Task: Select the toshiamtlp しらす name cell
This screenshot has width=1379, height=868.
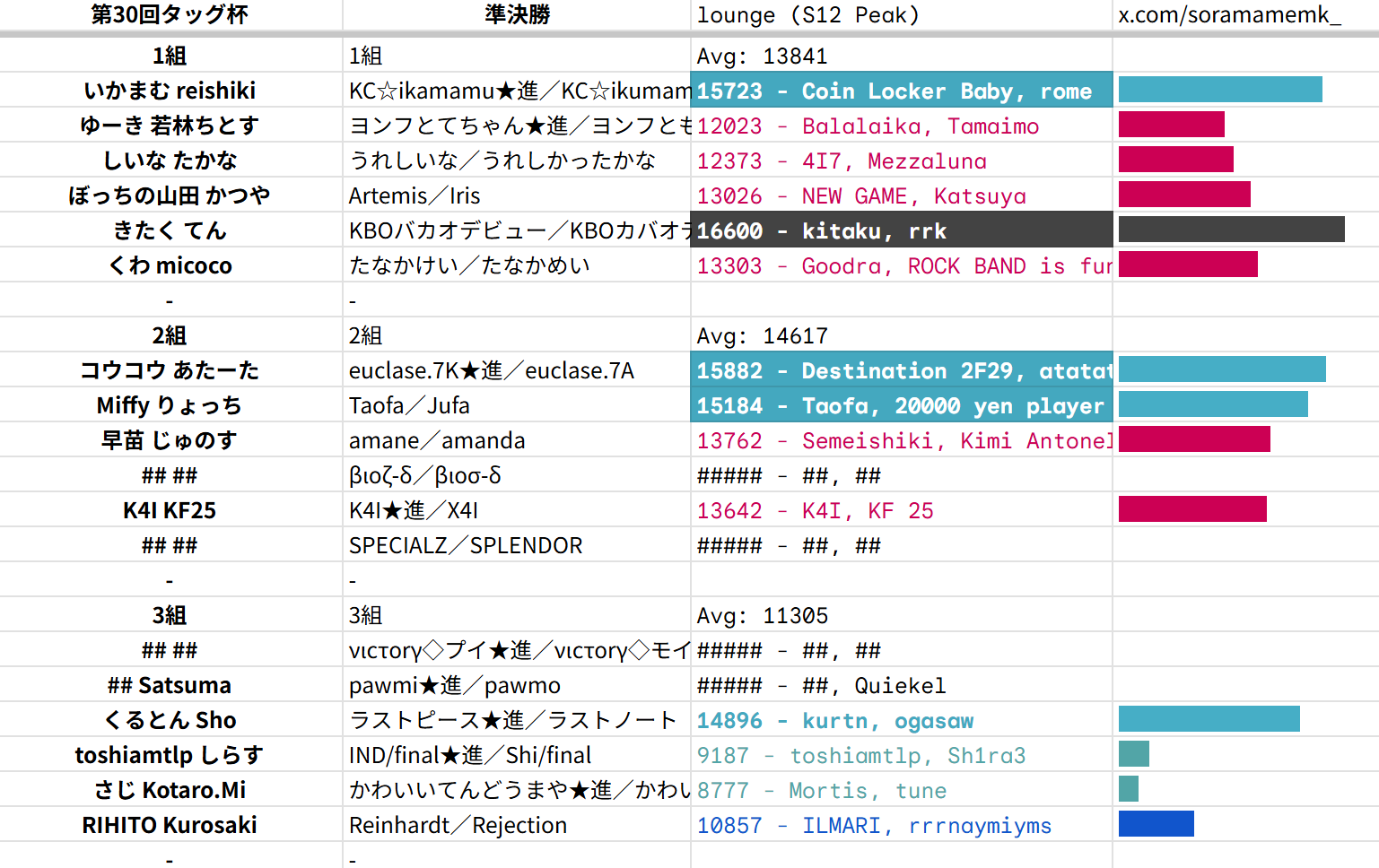Action: tap(170, 755)
